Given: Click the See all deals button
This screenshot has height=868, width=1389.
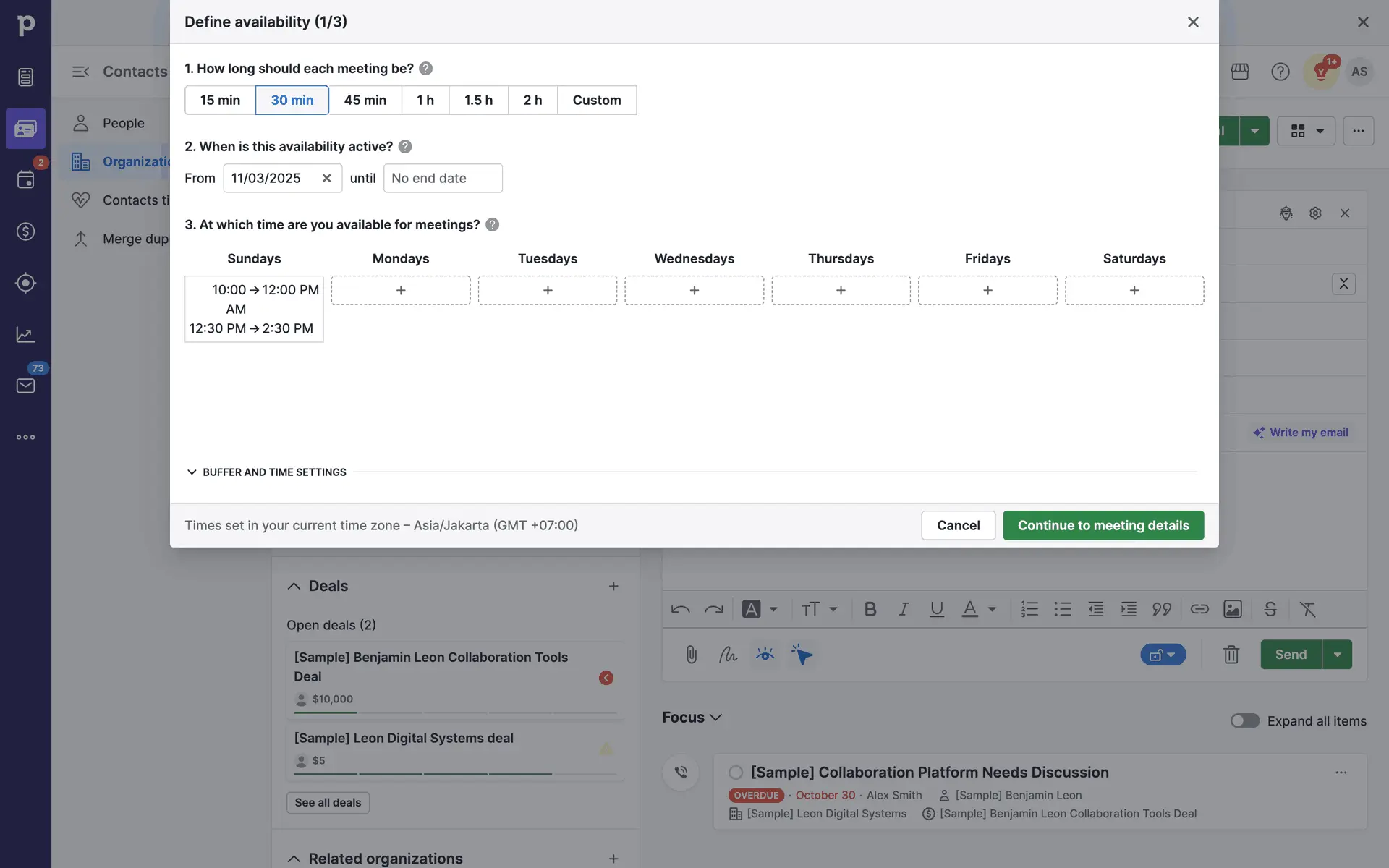Looking at the screenshot, I should click(328, 802).
